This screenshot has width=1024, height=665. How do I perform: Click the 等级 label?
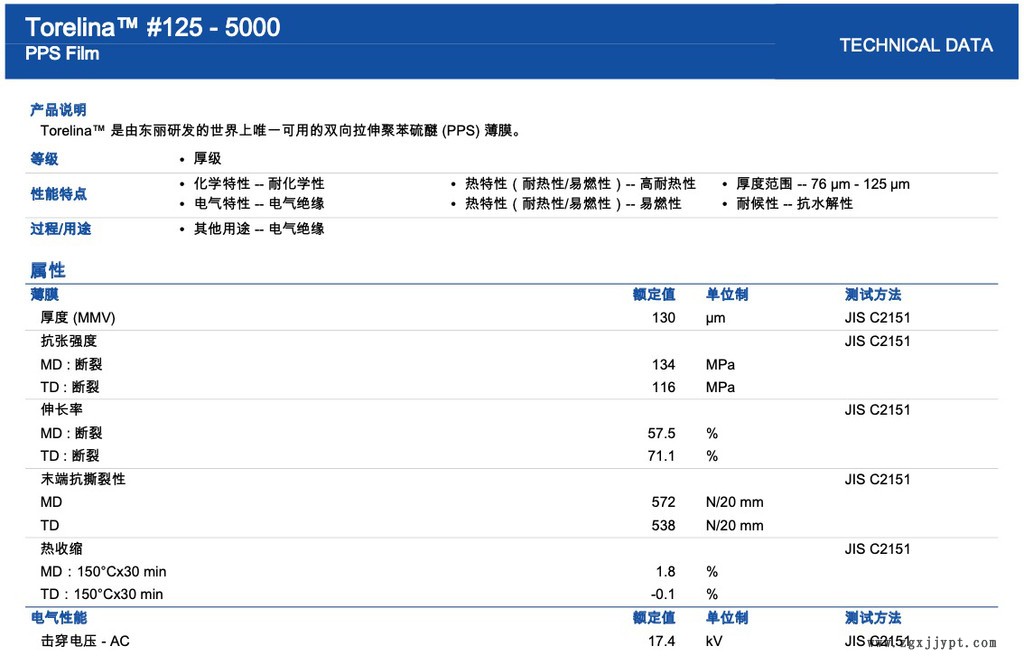coord(44,159)
